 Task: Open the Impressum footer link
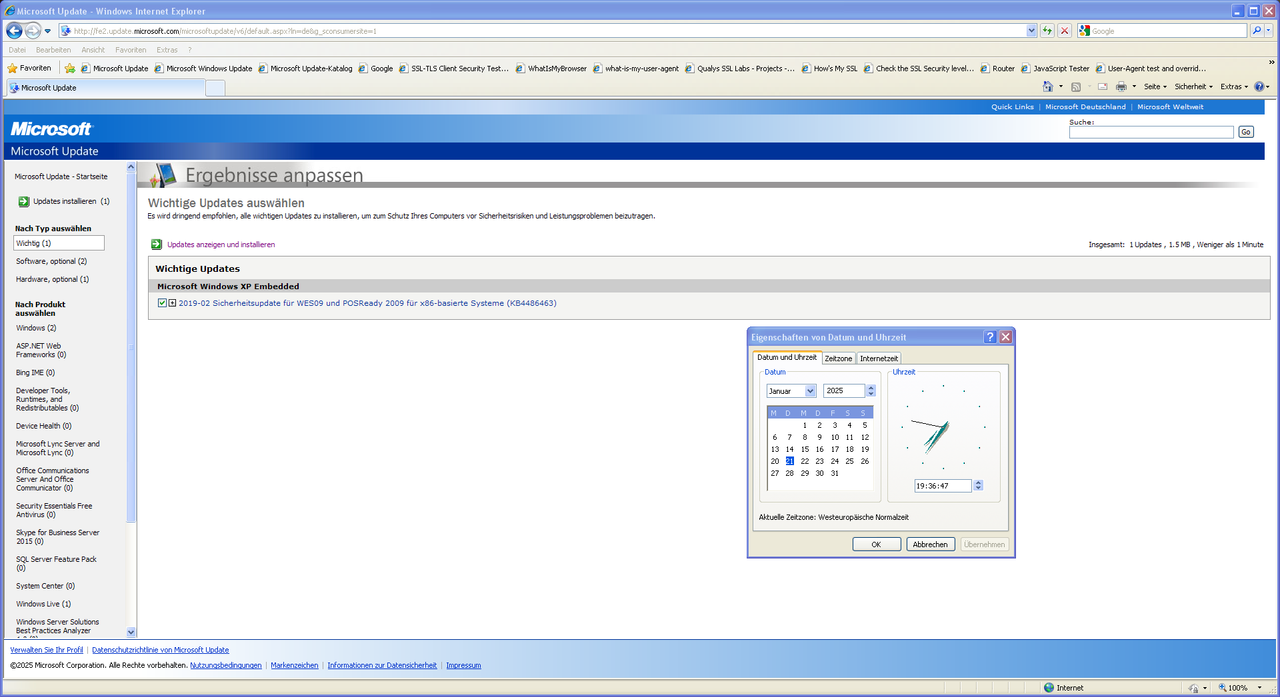464,665
